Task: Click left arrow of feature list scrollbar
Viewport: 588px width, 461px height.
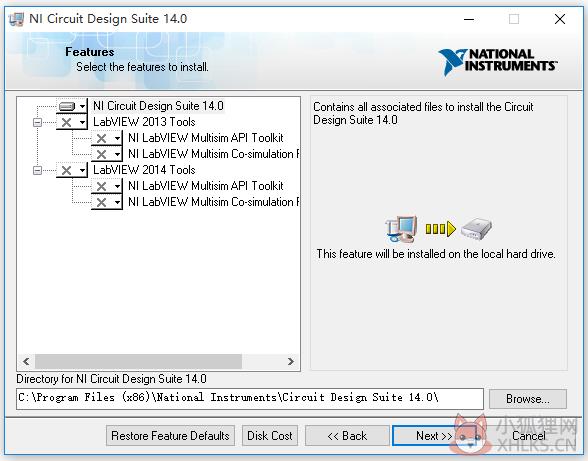Action: pyautogui.click(x=26, y=361)
